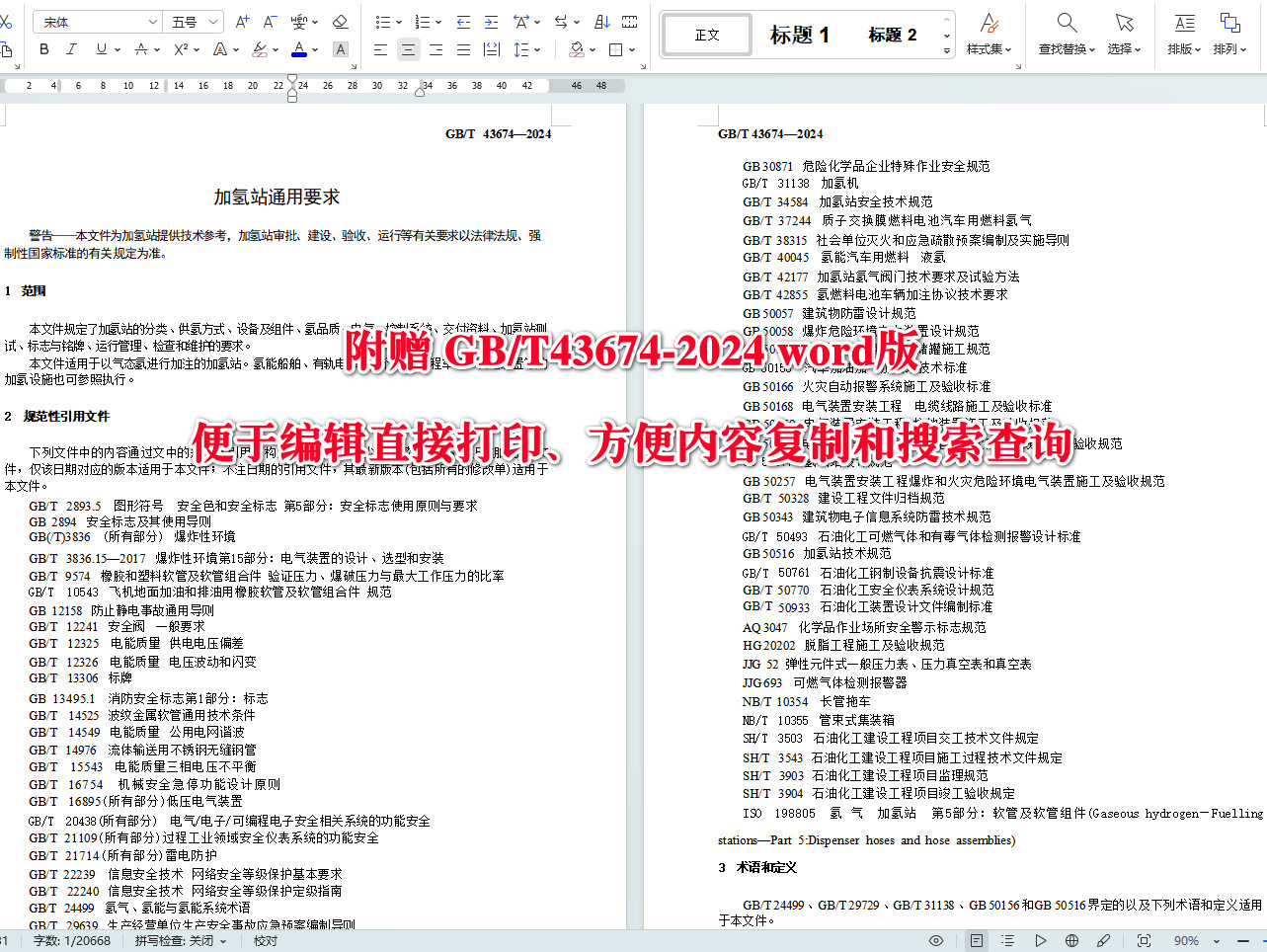Image resolution: width=1267 pixels, height=952 pixels.
Task: Click the phonetic guide 变 icon
Action: (x=298, y=22)
